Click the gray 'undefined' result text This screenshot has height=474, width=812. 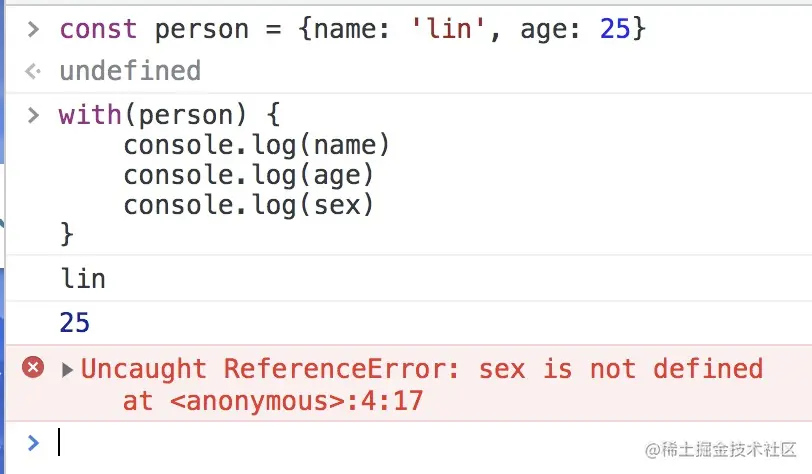point(130,71)
